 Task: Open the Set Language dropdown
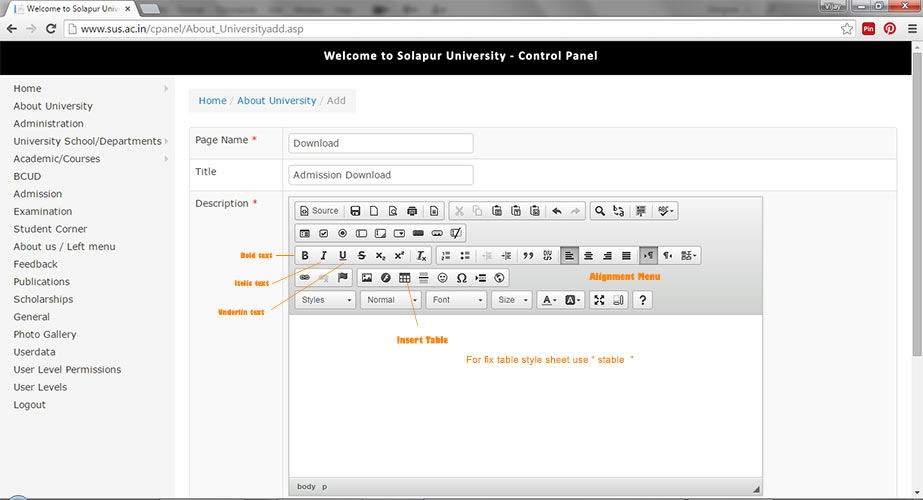coord(688,256)
